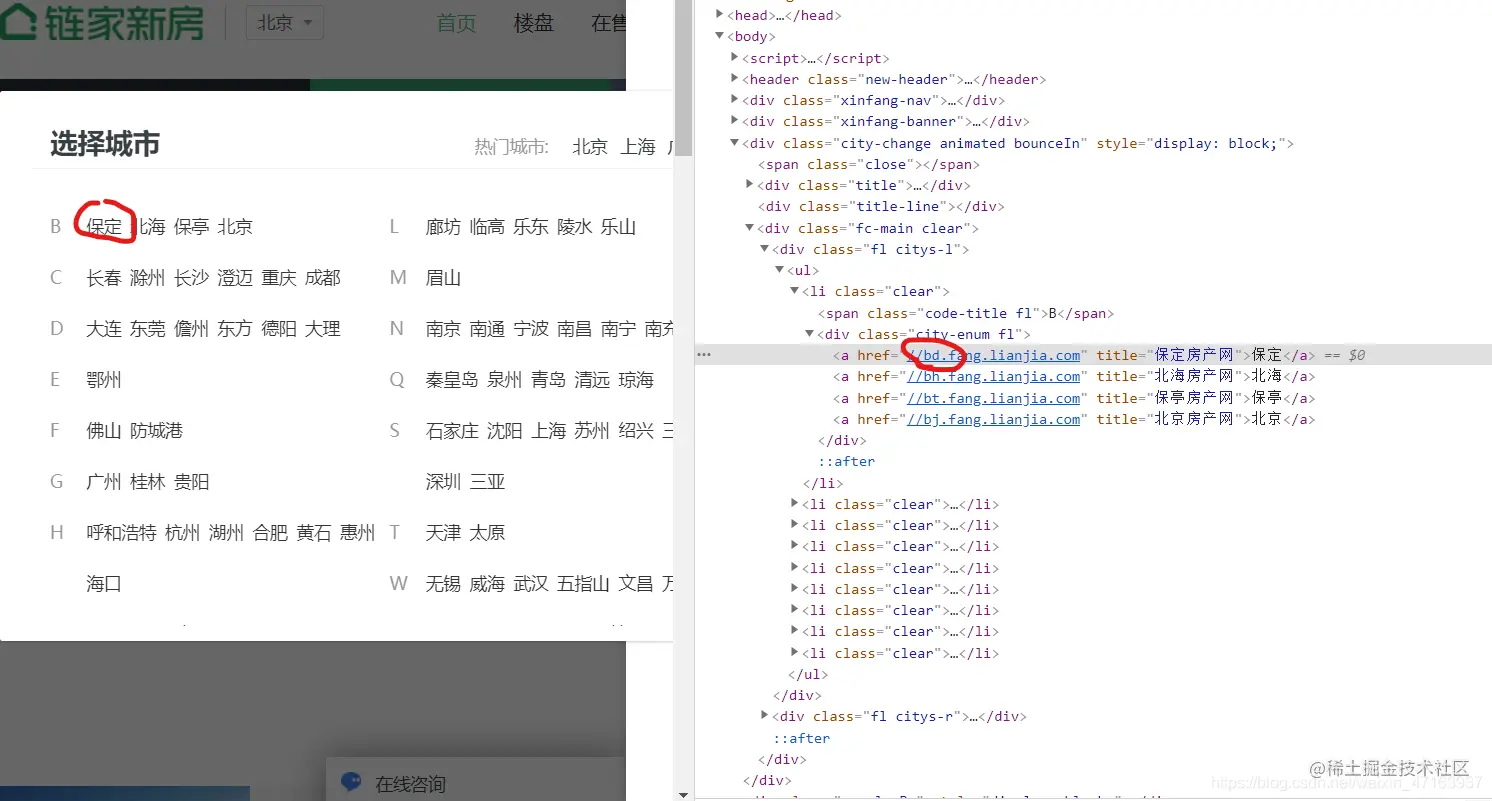Click the scrollbar down arrow beside DevTools

[x=683, y=794]
